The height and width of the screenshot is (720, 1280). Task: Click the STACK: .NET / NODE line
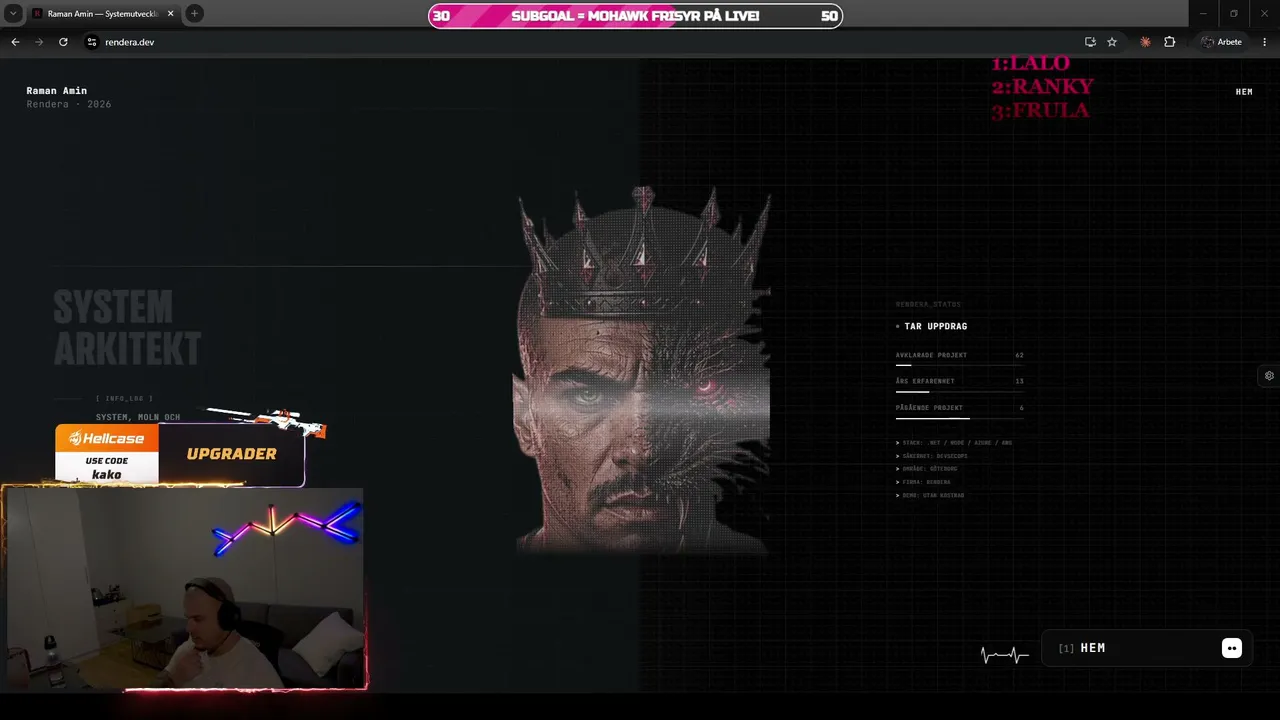pyautogui.click(x=955, y=443)
